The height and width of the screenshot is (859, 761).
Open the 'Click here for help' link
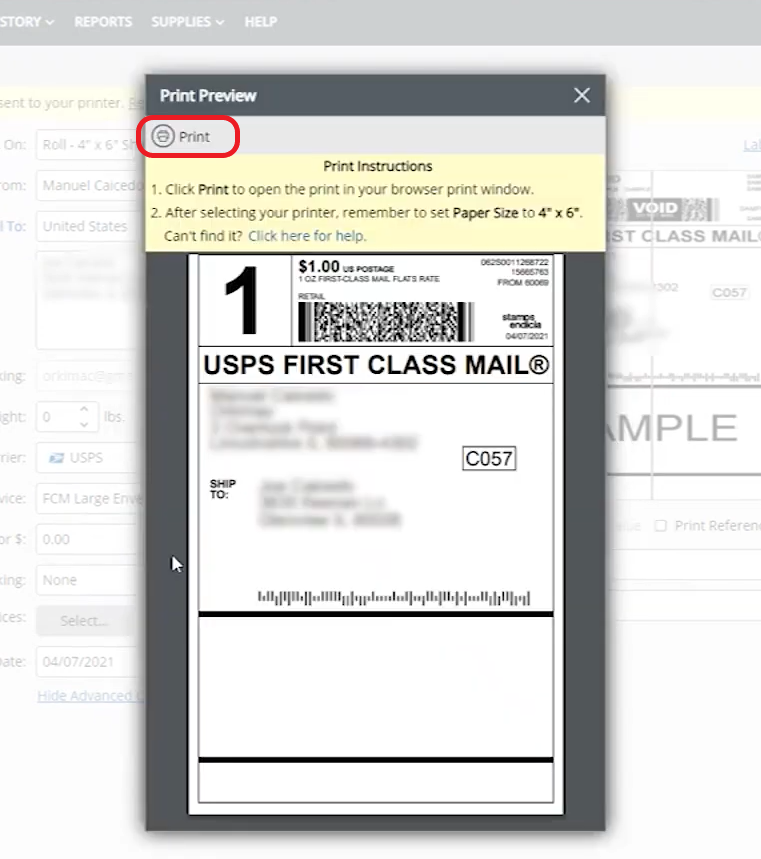click(x=307, y=236)
